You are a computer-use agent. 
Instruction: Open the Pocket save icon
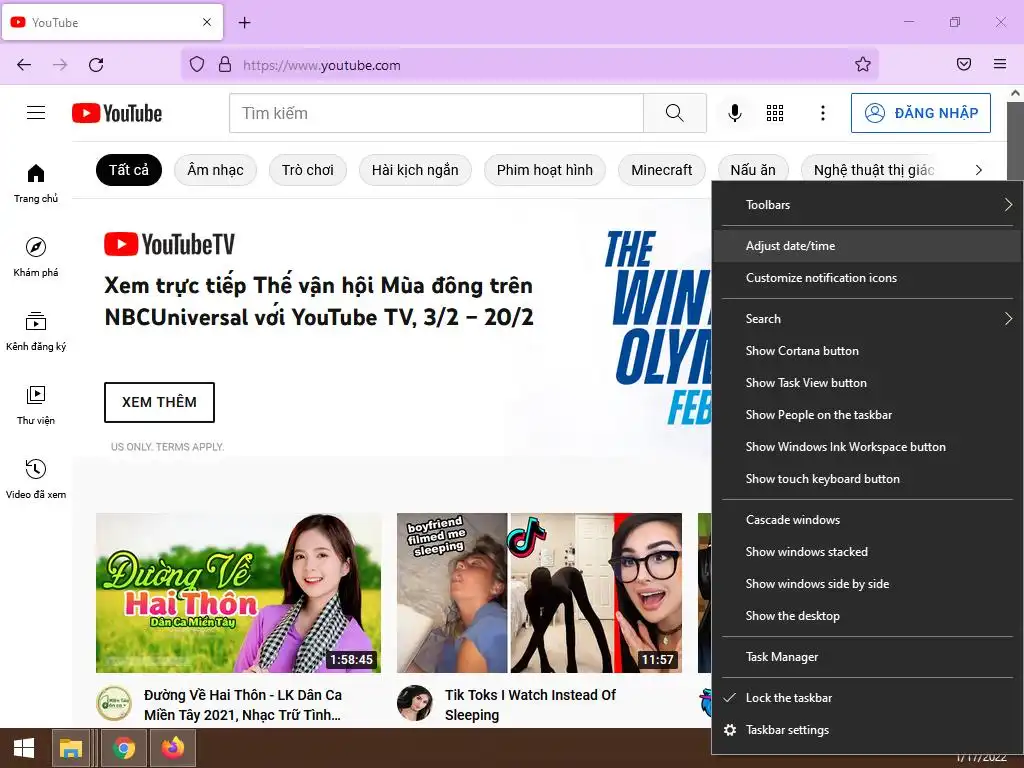pyautogui.click(x=963, y=64)
